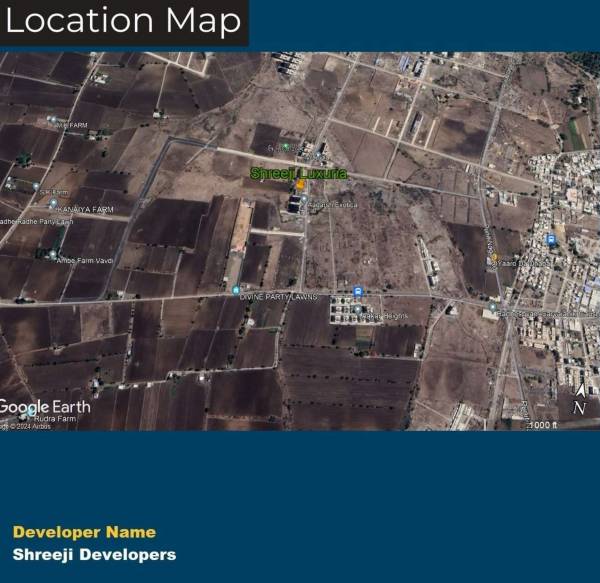Select the marker inside the Heights housing plot
This screenshot has height=583, width=600.
pyautogui.click(x=358, y=309)
